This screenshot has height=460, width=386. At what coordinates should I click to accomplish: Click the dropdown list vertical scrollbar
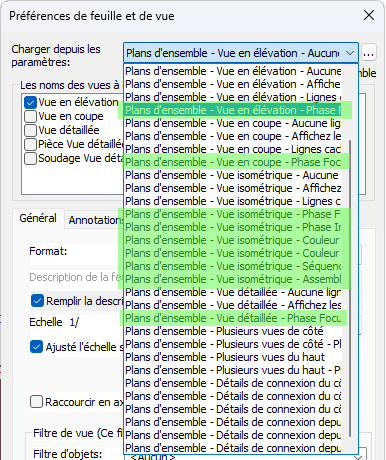[350, 288]
